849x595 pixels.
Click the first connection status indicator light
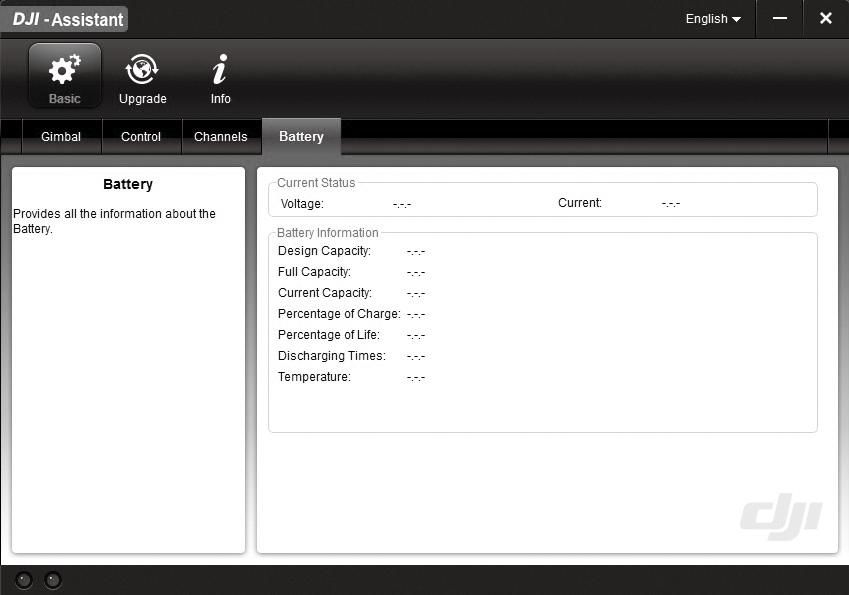point(23,580)
